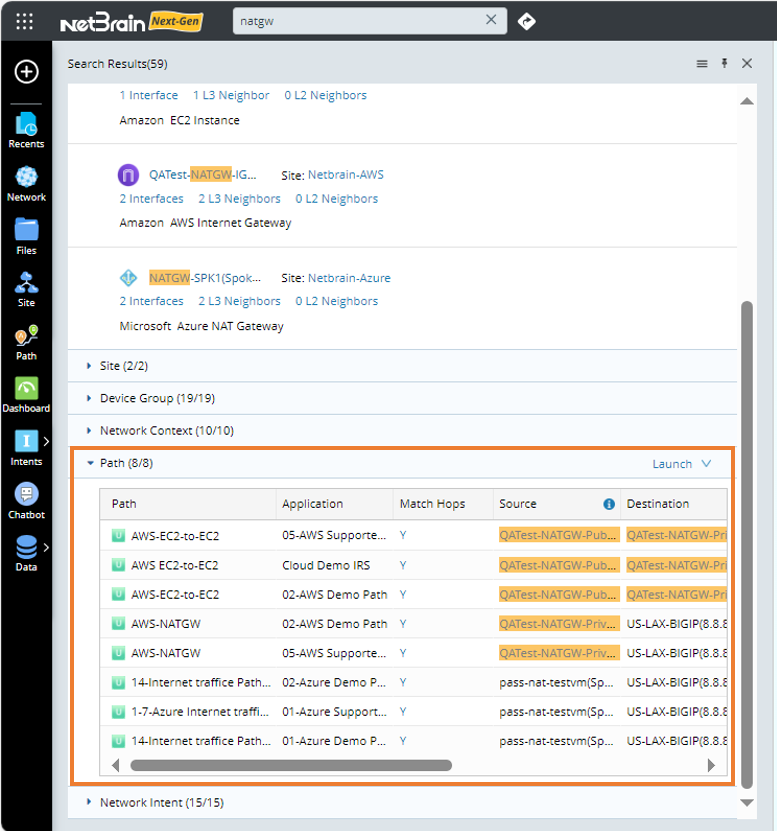Click the plus add-new icon
The height and width of the screenshot is (831, 777).
26,72
